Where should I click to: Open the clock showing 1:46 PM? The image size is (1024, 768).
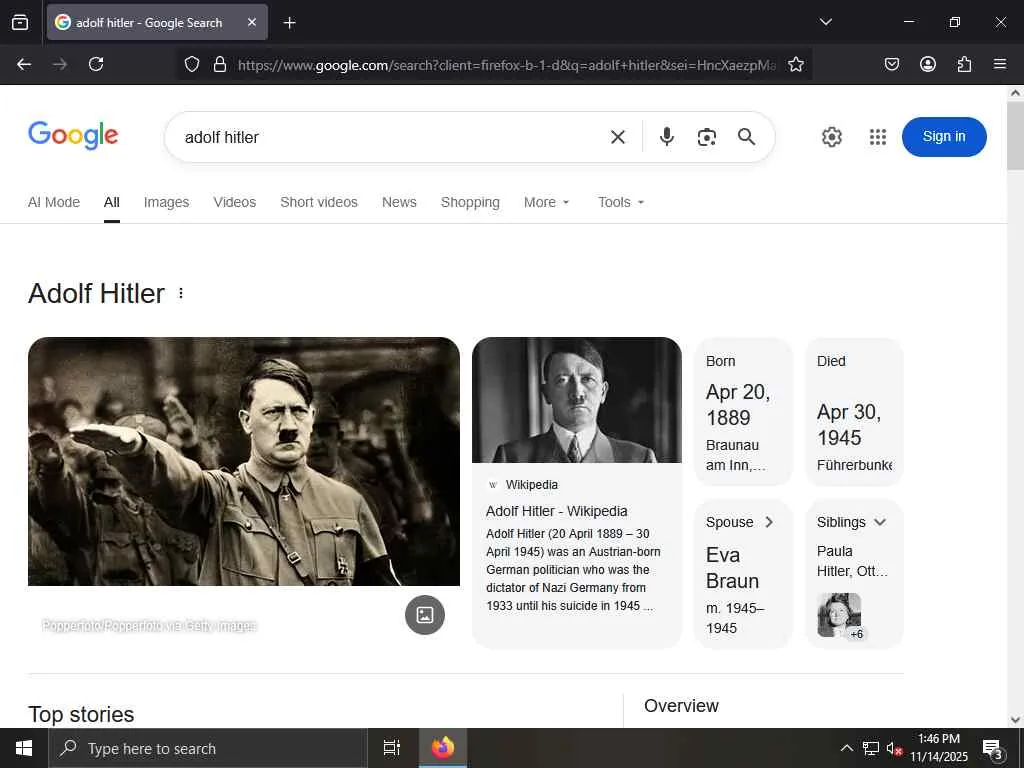[x=939, y=748]
